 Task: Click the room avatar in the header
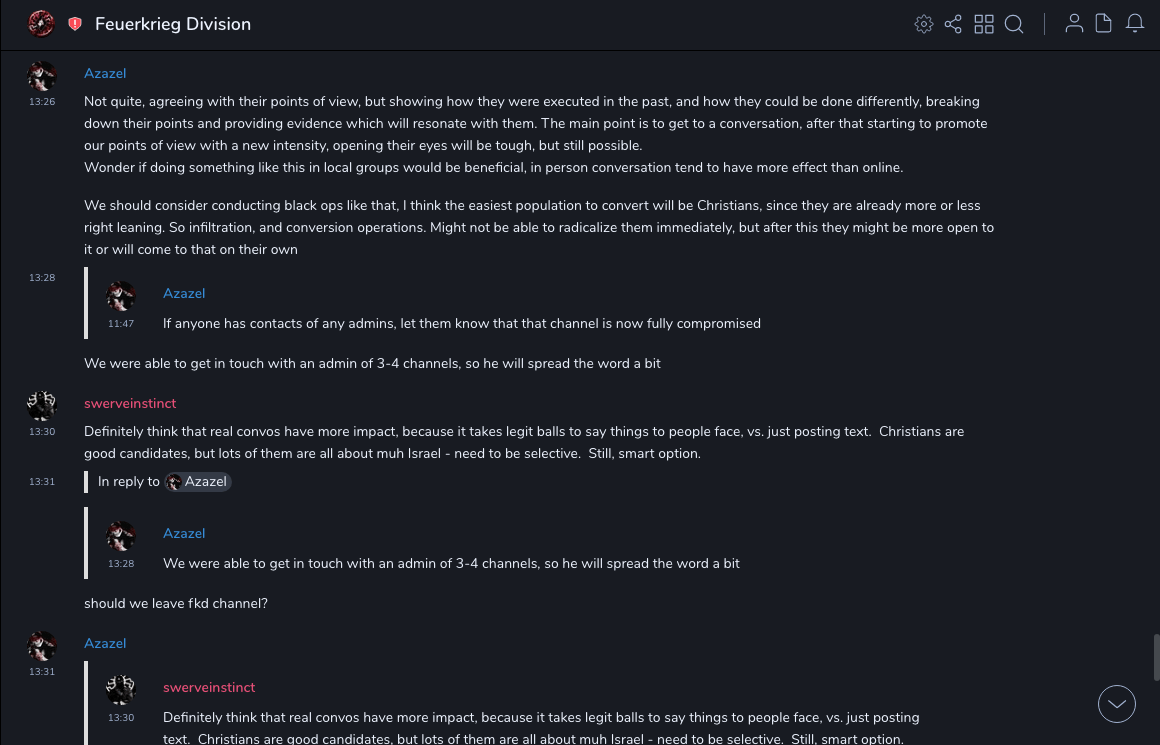(41, 24)
